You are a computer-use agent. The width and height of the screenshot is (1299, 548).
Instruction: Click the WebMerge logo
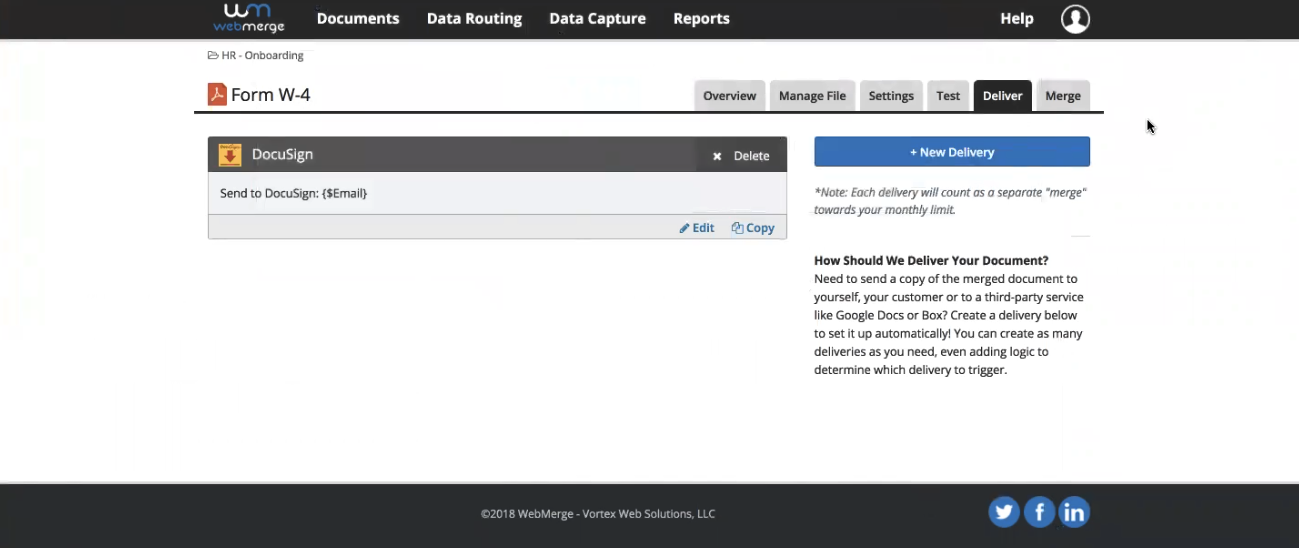[249, 18]
